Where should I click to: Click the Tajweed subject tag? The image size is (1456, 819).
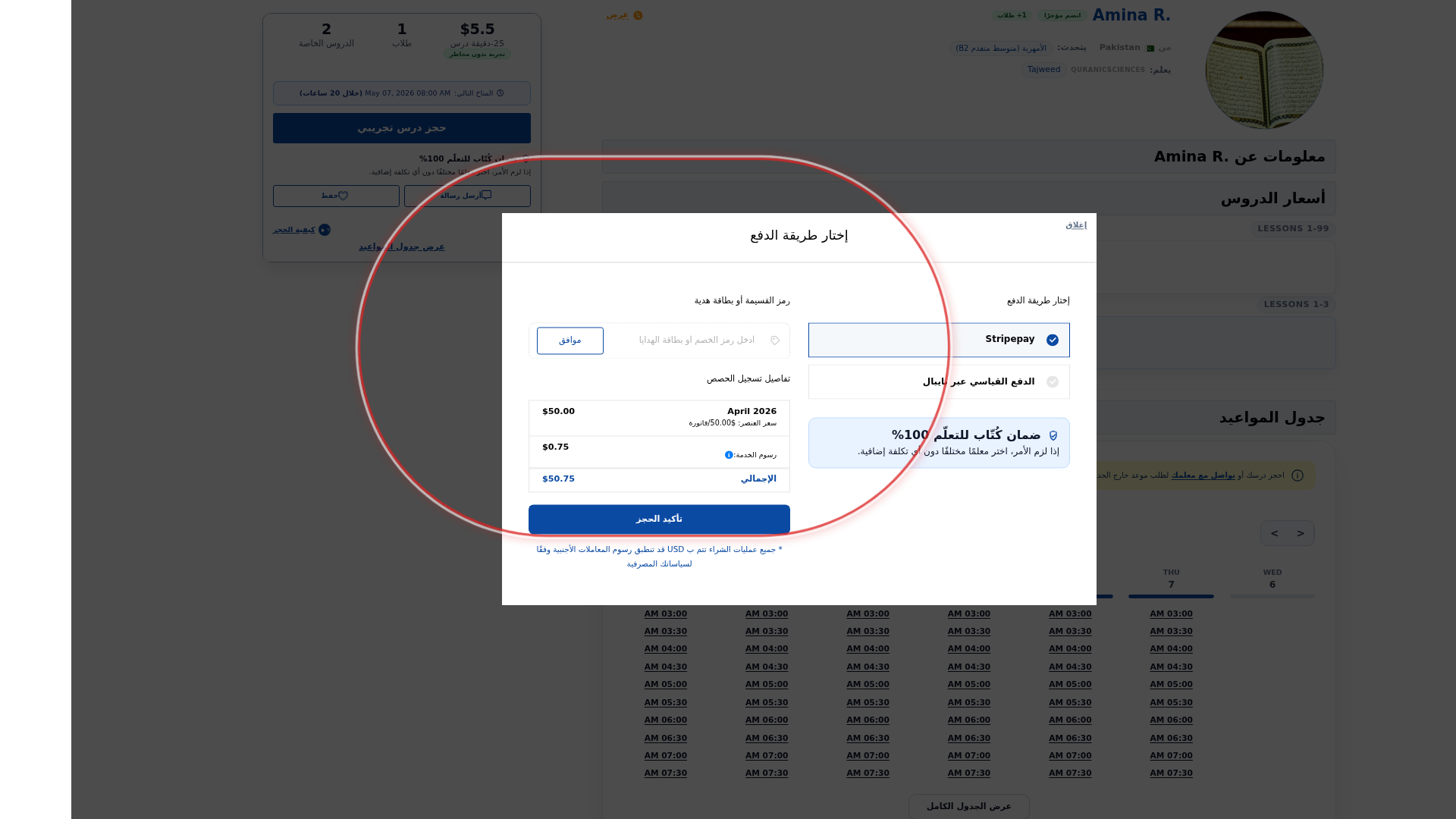[1044, 70]
